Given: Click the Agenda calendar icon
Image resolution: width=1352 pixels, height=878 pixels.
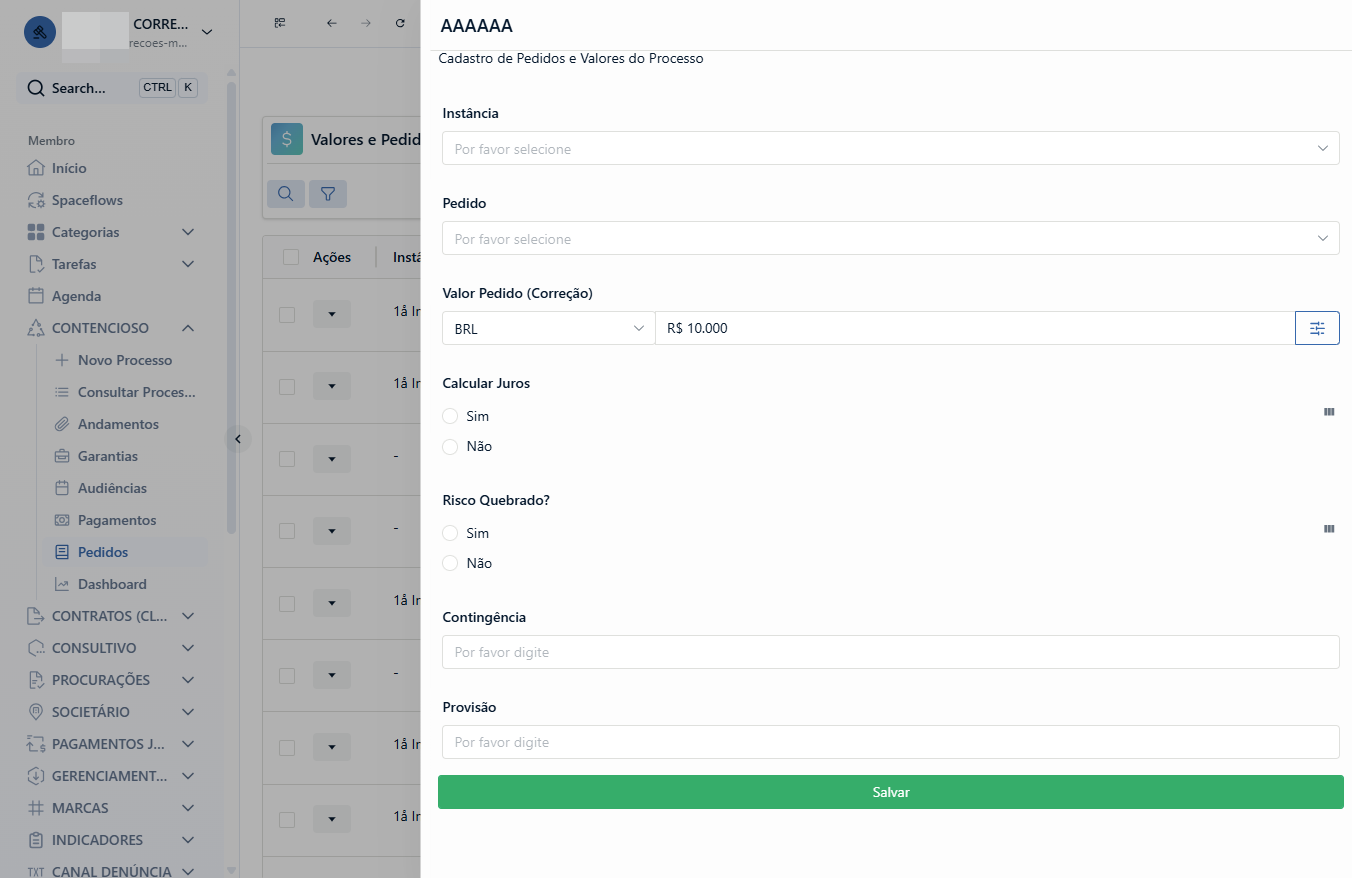Looking at the screenshot, I should click(36, 296).
